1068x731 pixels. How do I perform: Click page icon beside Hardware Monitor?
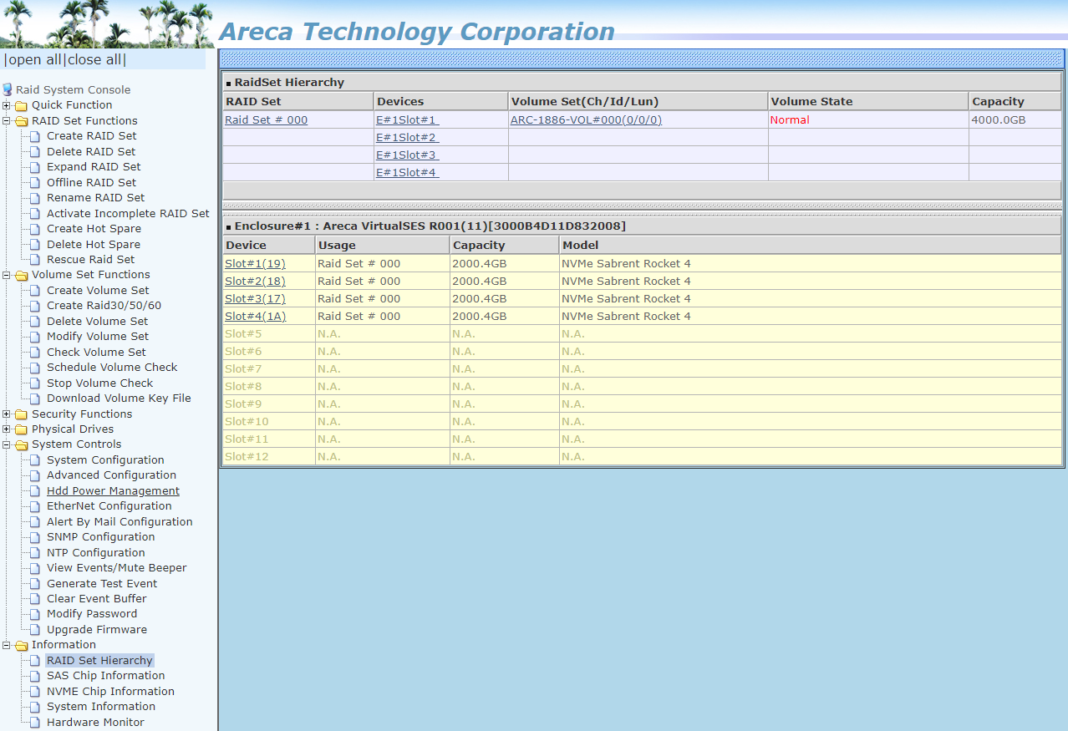click(x=36, y=722)
